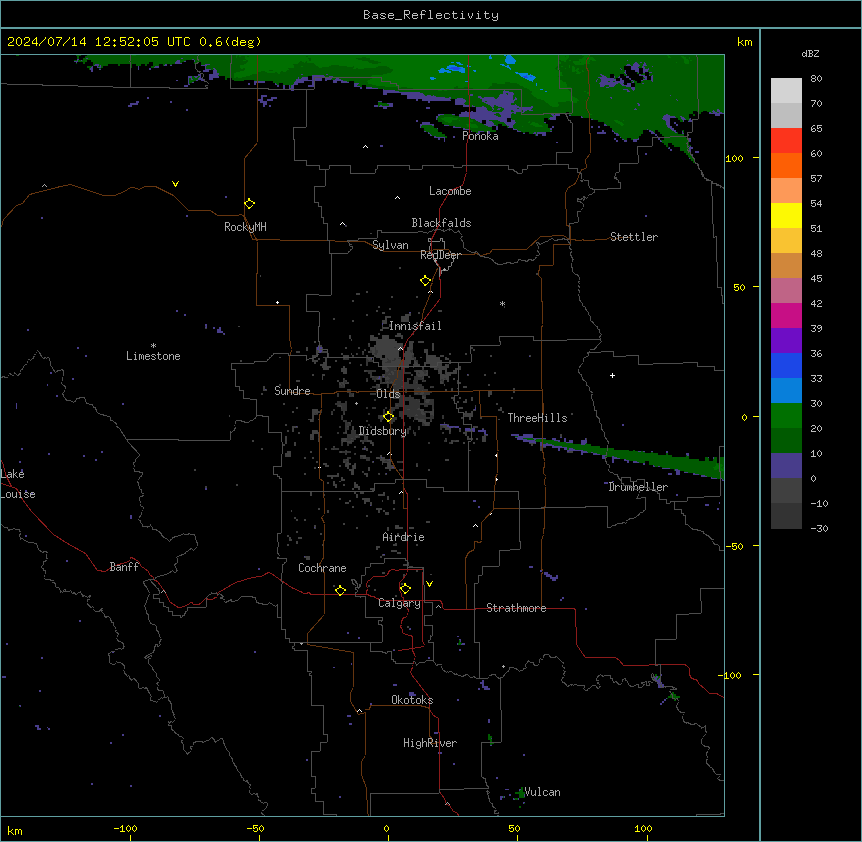This screenshot has width=862, height=842.
Task: Pick the dark blue 36 dBZ legend swatch
Action: 786,365
